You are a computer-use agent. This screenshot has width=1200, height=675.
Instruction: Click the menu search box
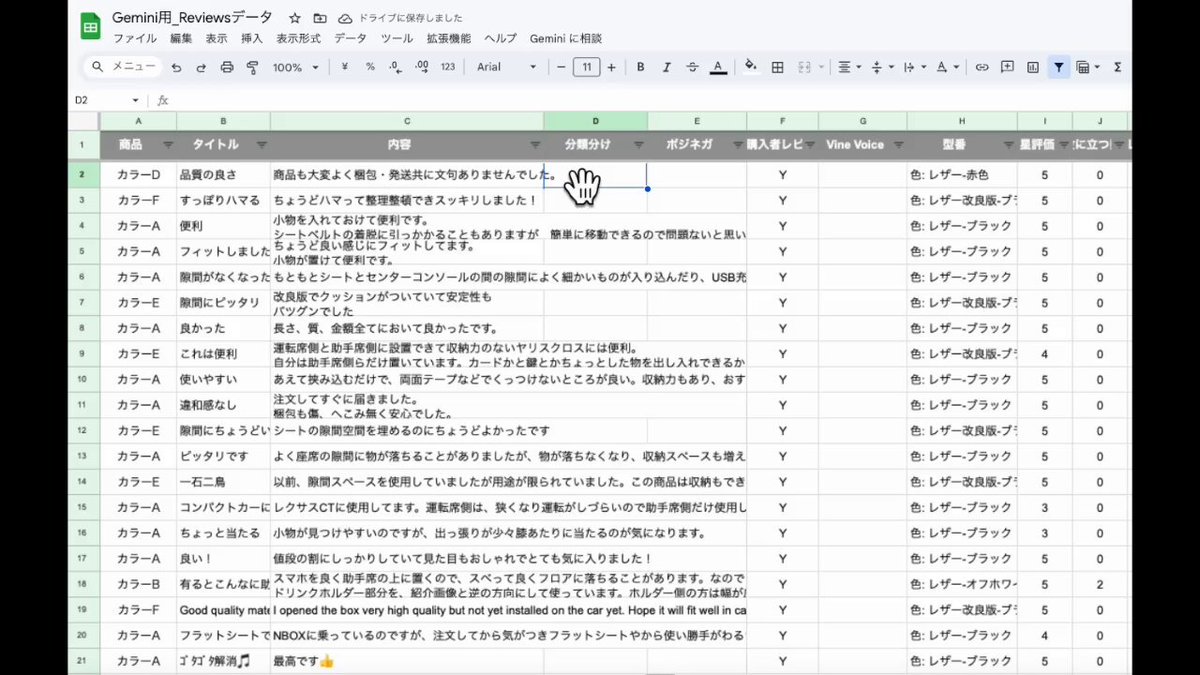coord(123,67)
